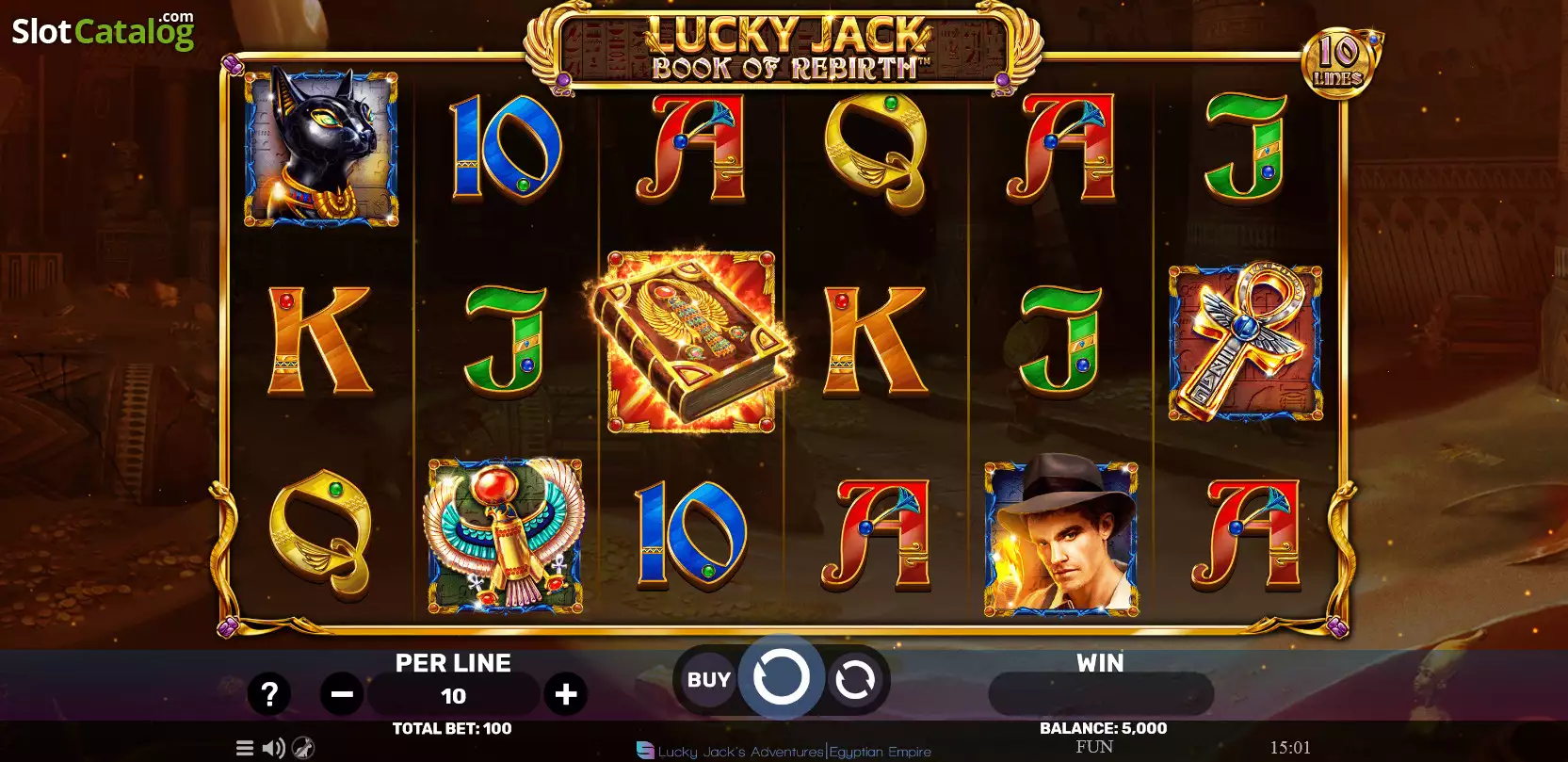The height and width of the screenshot is (762, 1568).
Task: Increase the per line bet with plus
Action: (566, 695)
